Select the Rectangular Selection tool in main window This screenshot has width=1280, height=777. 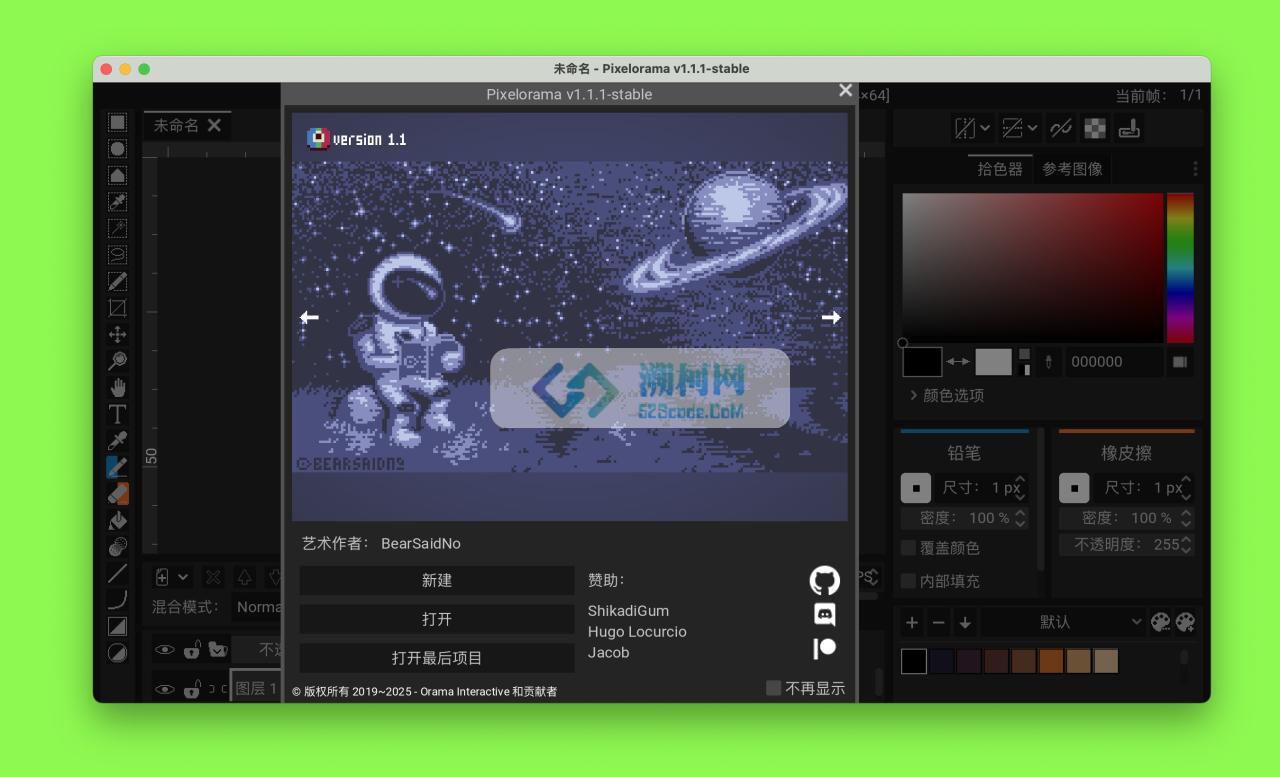pyautogui.click(x=117, y=123)
